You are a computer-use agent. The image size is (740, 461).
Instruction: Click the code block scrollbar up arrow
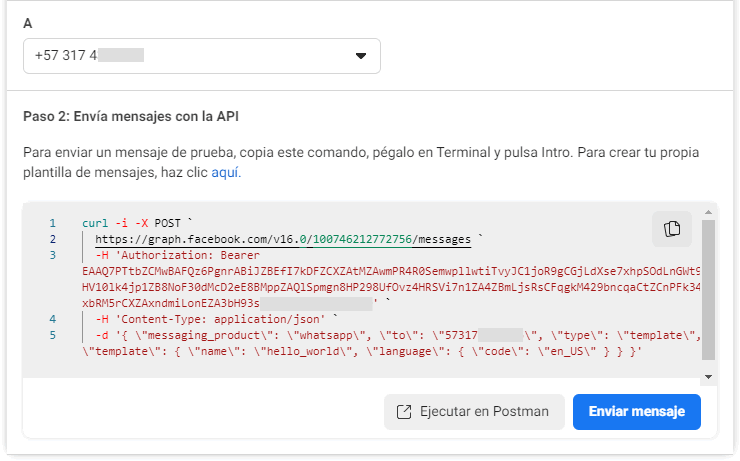tap(708, 212)
